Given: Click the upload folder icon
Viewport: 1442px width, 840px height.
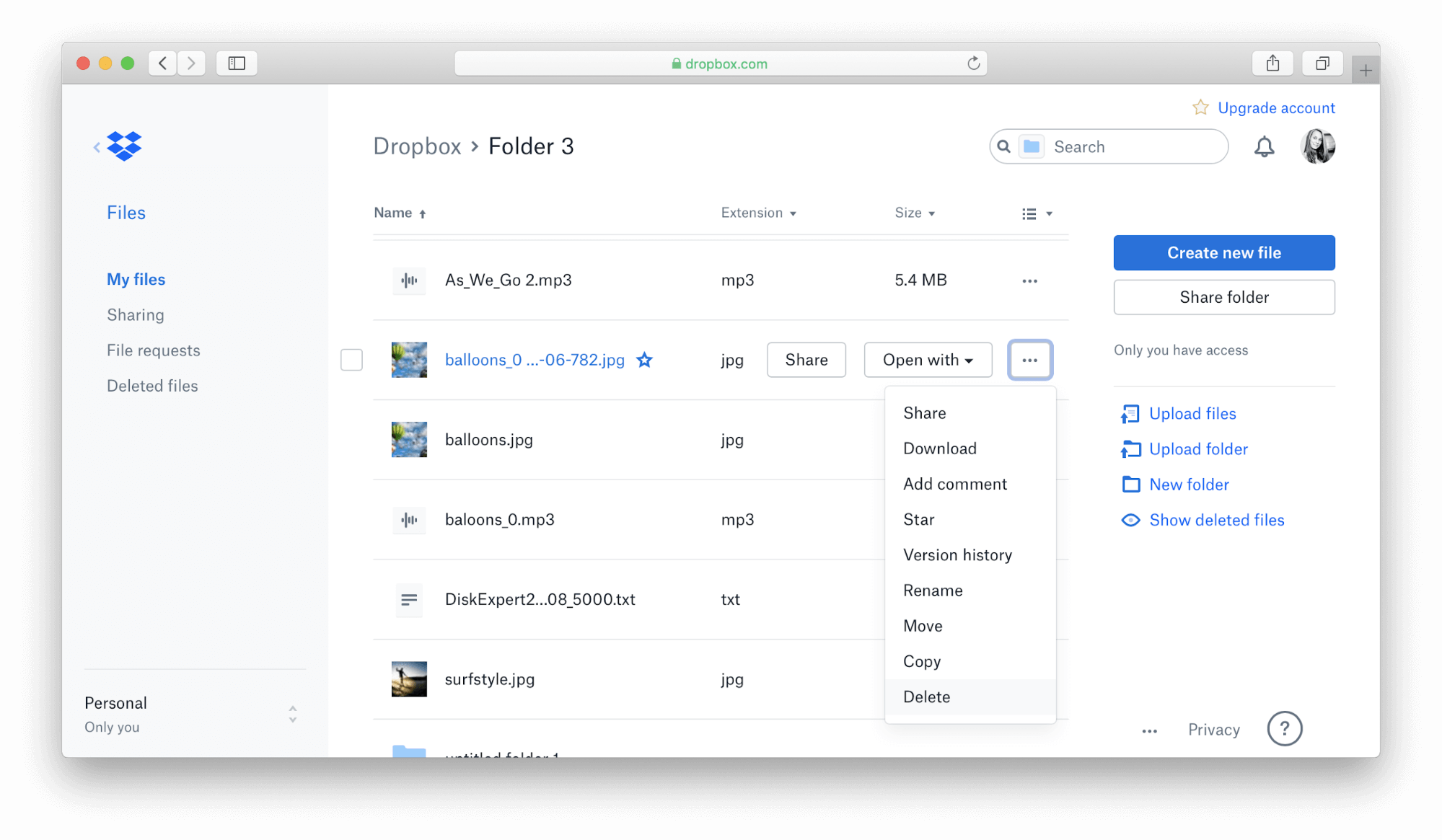Looking at the screenshot, I should pyautogui.click(x=1131, y=449).
